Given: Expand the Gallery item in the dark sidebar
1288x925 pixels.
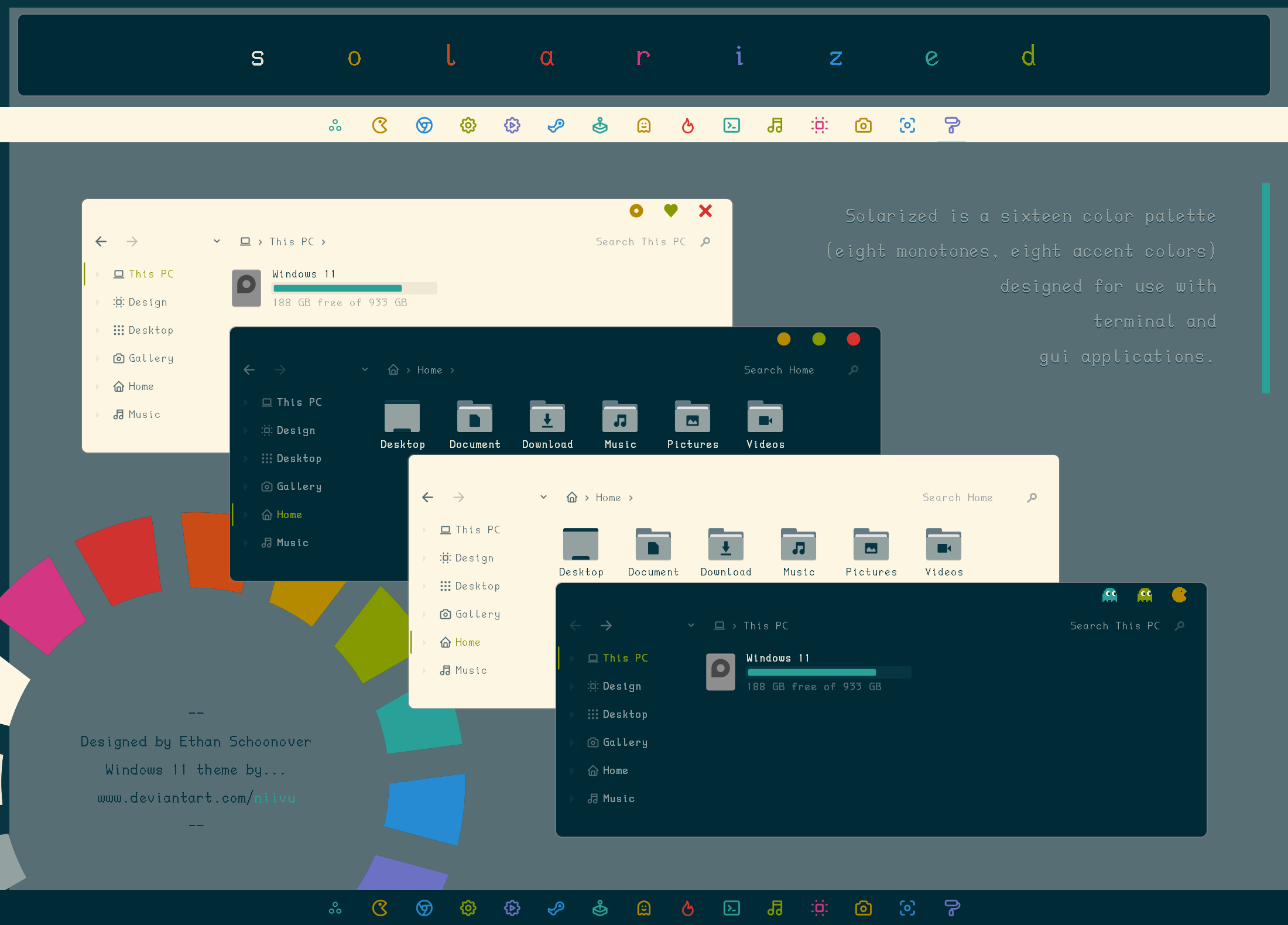Looking at the screenshot, I should 246,486.
